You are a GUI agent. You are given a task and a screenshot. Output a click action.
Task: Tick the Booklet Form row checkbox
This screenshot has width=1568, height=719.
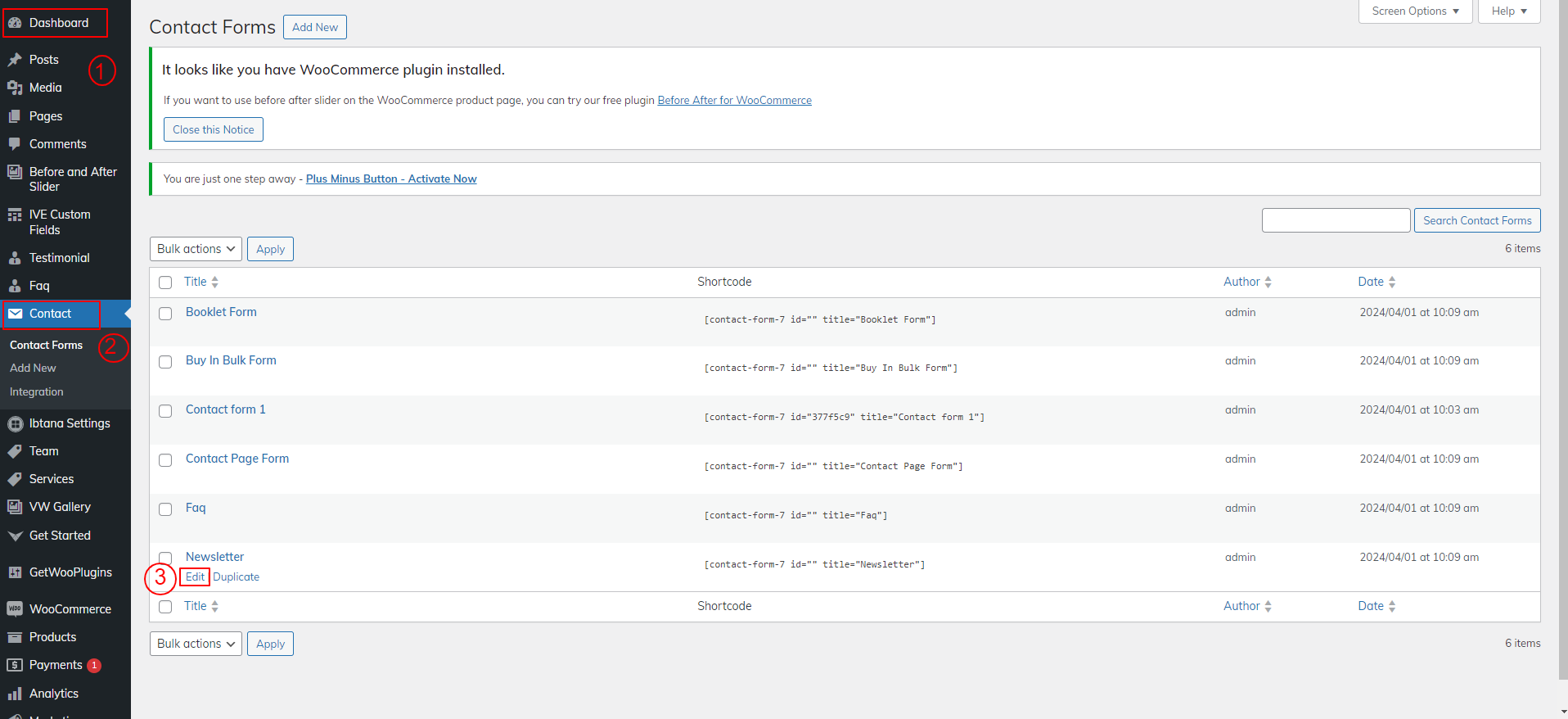165,314
